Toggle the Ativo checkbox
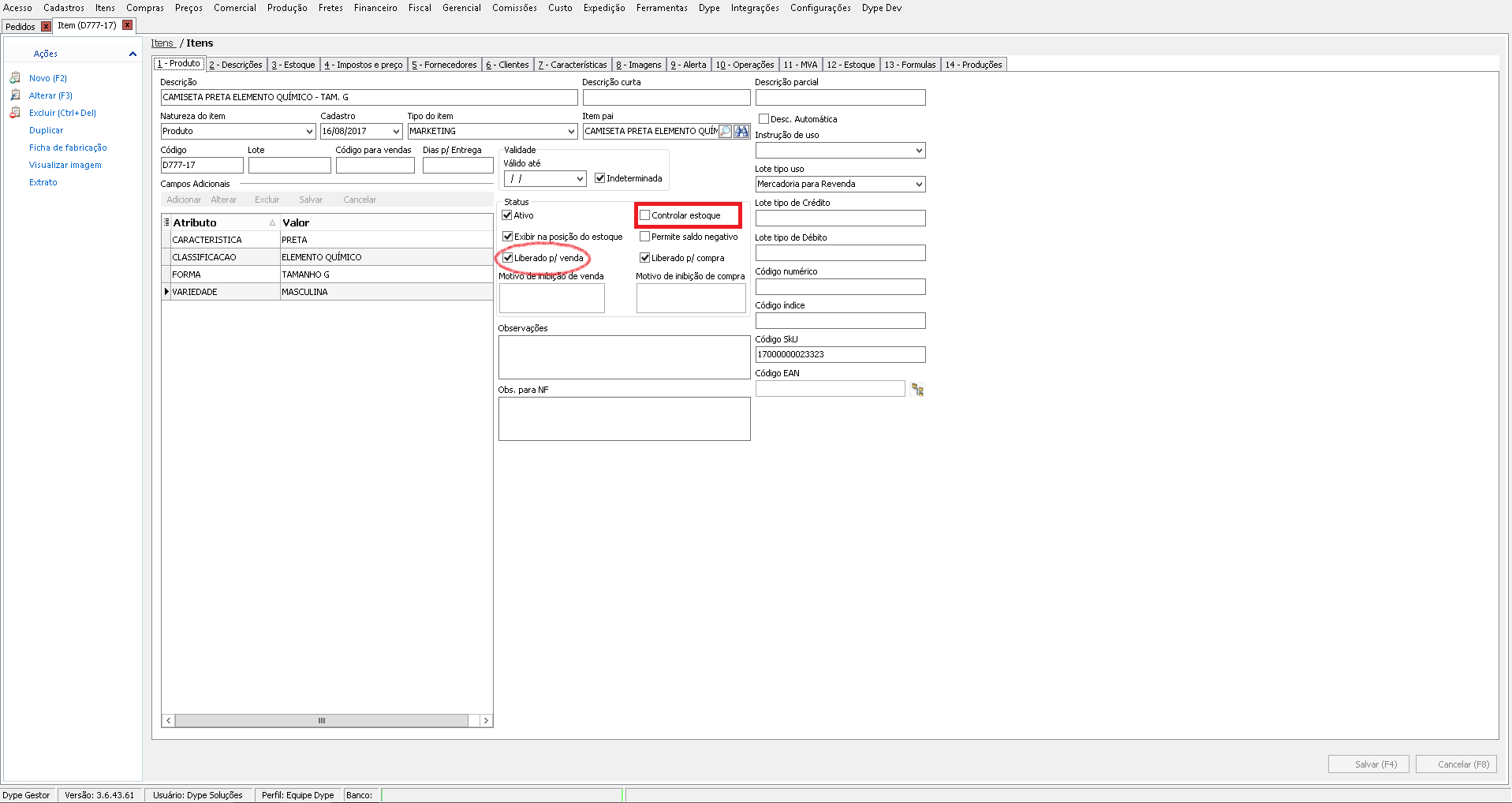Viewport: 1512px width, 803px height. [507, 215]
